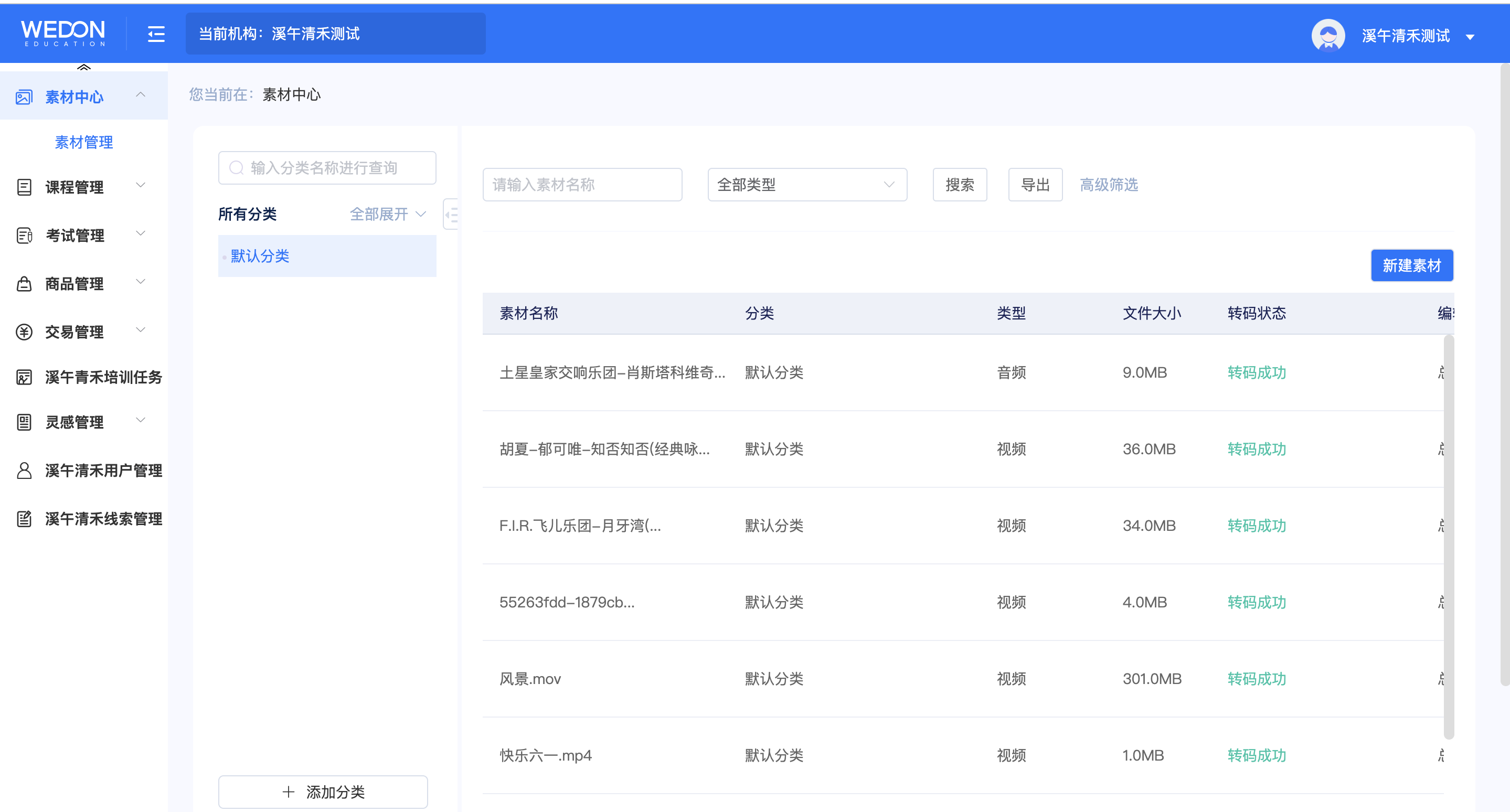Image resolution: width=1510 pixels, height=812 pixels.
Task: Click the double-chevron scroll-up icon above sidebar
Action: (x=84, y=67)
